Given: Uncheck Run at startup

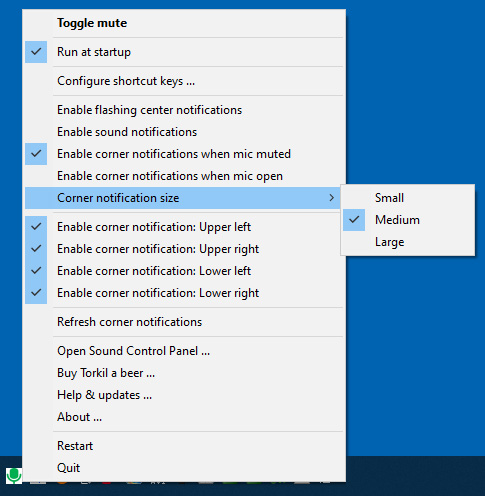Looking at the screenshot, I should (184, 52).
